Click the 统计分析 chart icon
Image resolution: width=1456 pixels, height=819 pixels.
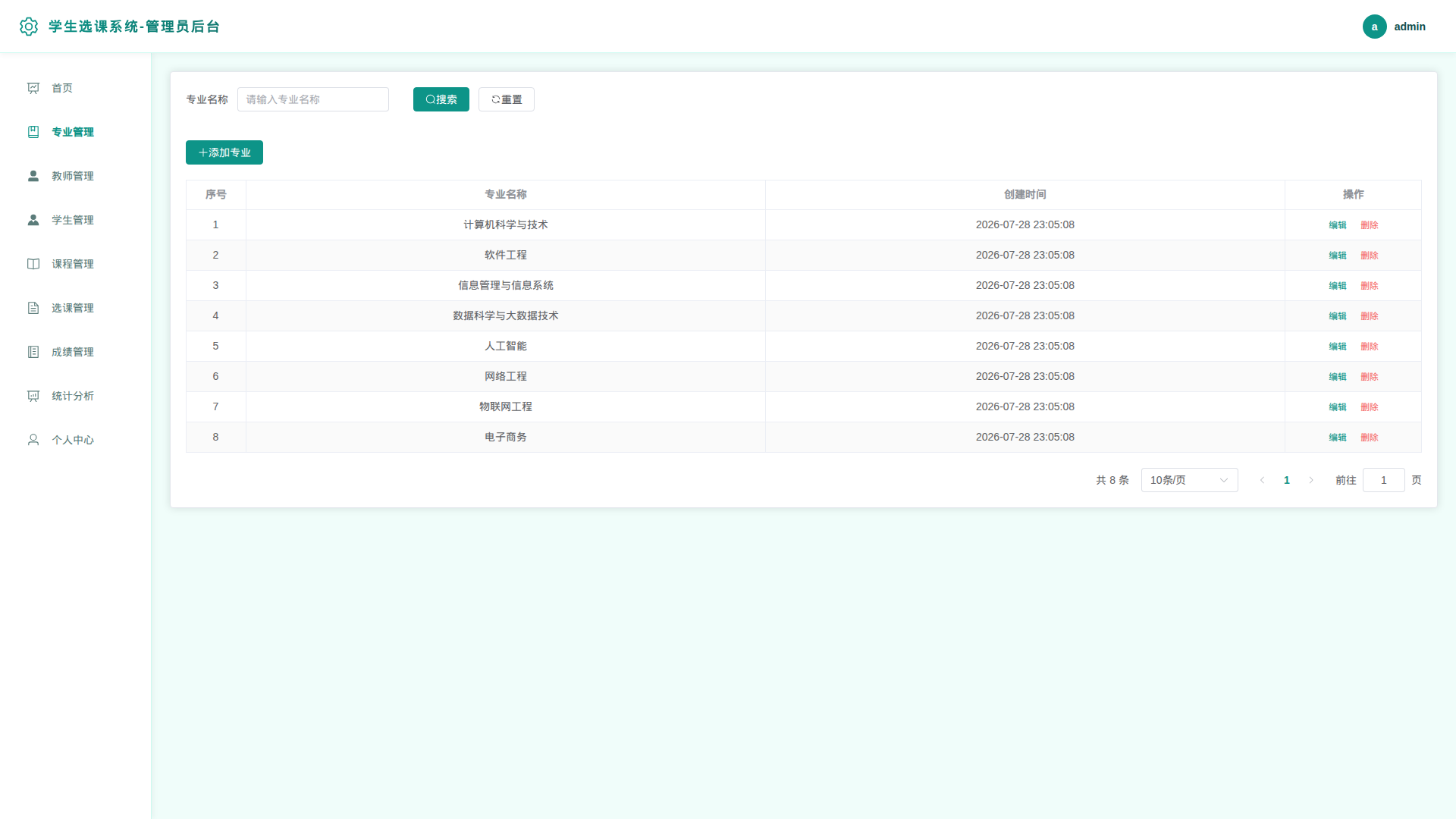(33, 396)
